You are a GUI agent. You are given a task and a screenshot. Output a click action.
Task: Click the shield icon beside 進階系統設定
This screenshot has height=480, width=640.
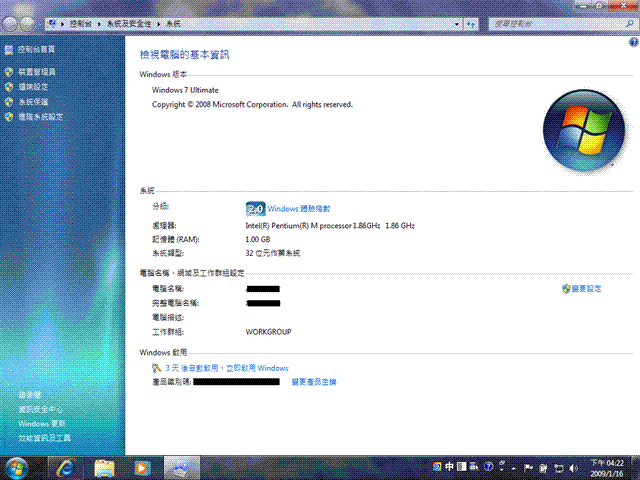click(x=9, y=117)
